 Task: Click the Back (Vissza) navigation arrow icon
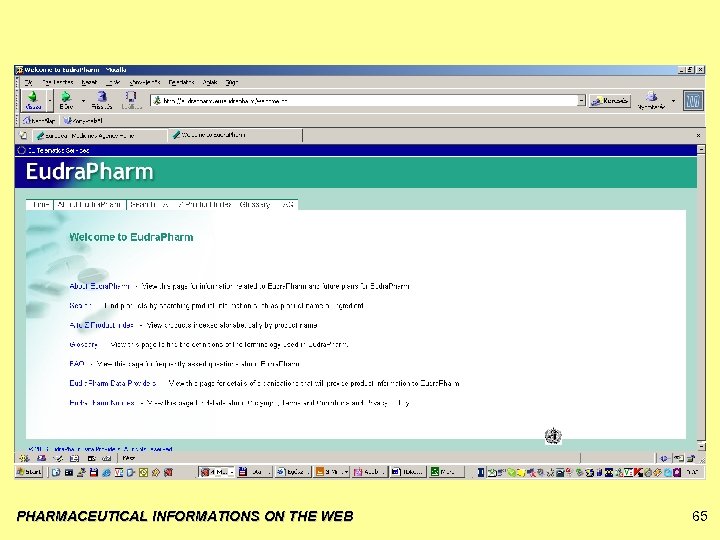[x=32, y=96]
